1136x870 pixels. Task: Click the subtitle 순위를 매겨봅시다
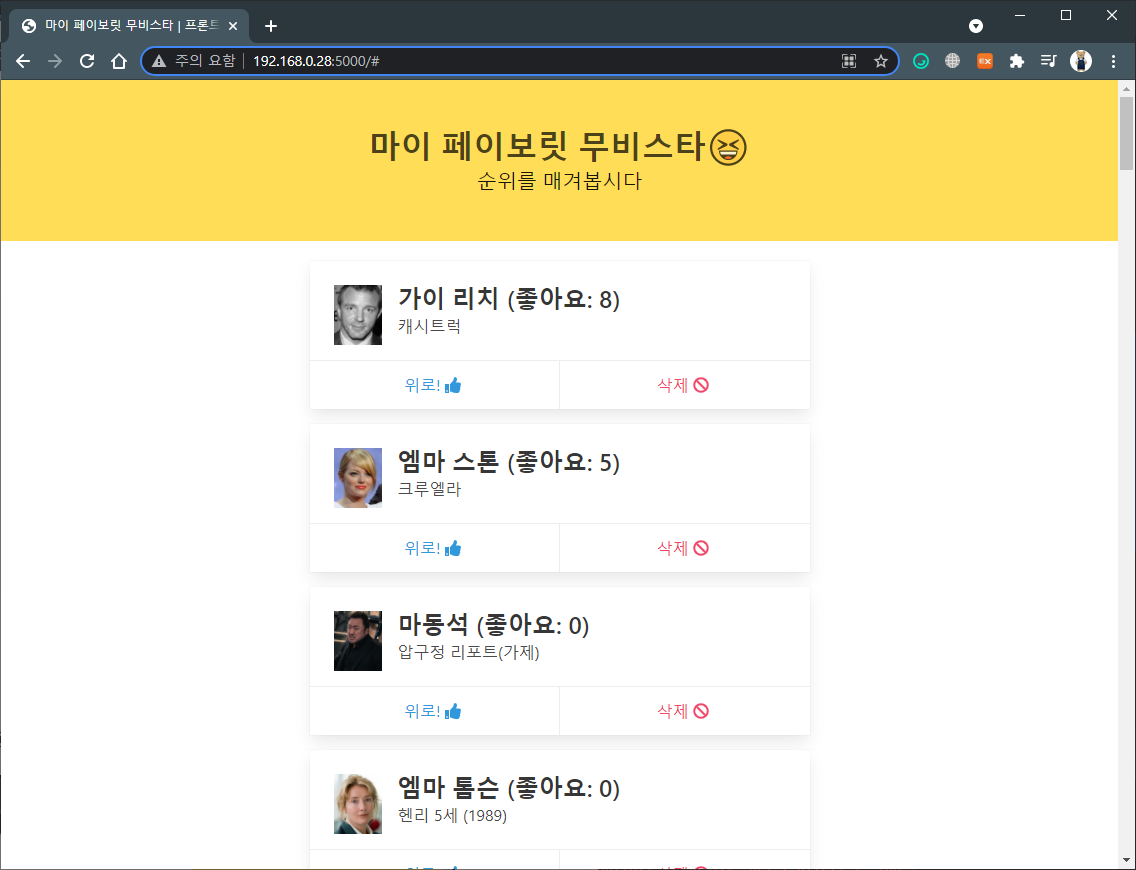559,180
